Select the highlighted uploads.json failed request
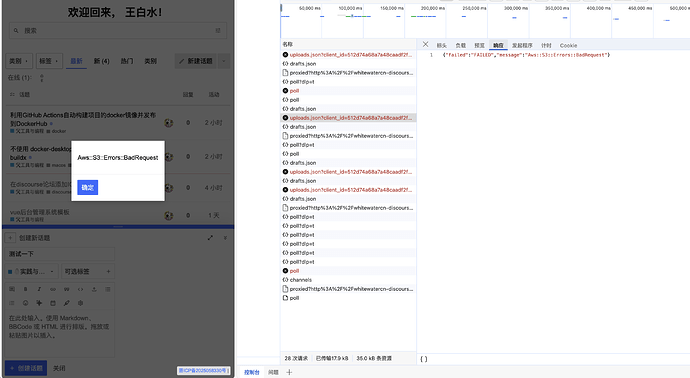Screen dimensions: 690x378 pos(348,118)
